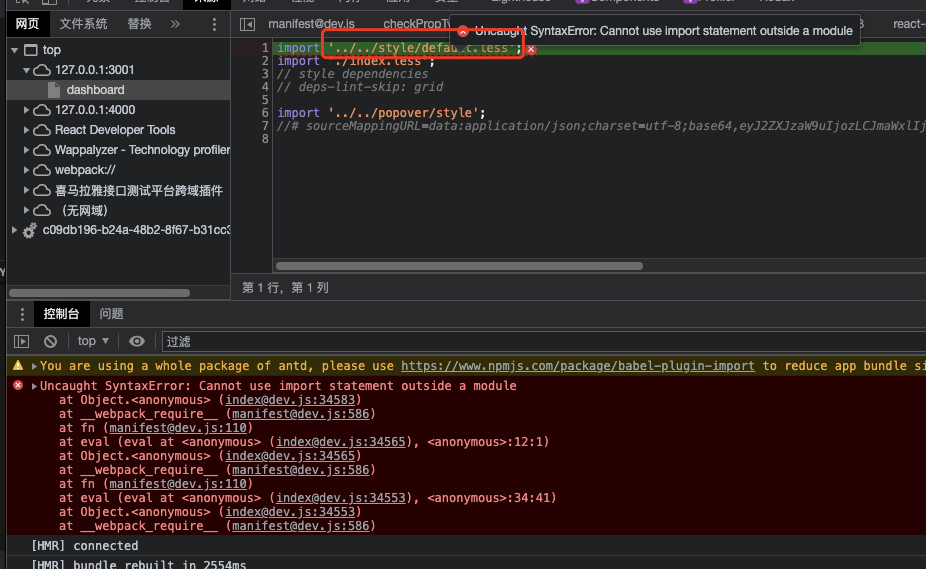
Task: Click the c09db196 worker gear icon
Action: click(30, 230)
